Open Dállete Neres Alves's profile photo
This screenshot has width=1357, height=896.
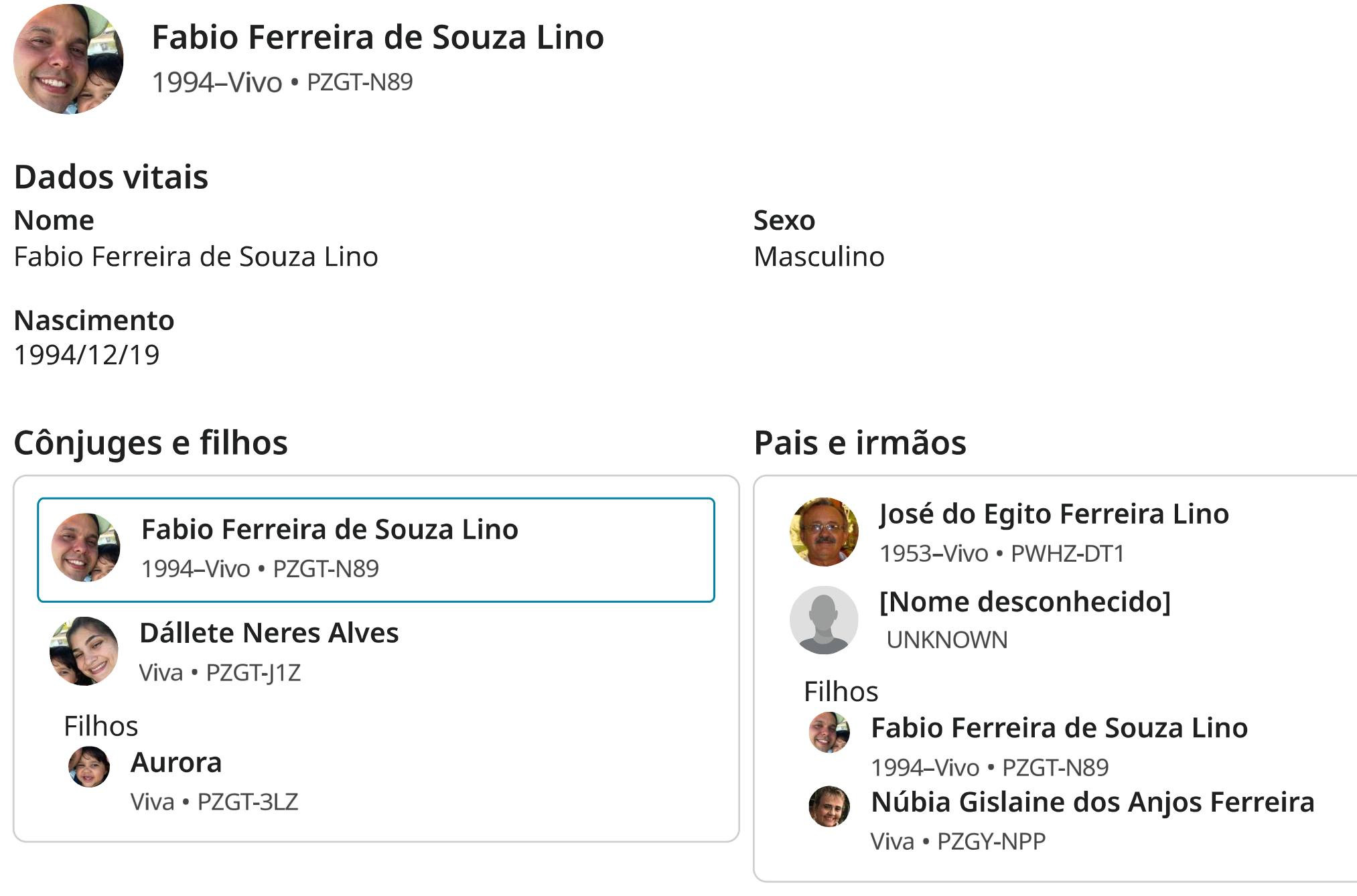coord(84,651)
